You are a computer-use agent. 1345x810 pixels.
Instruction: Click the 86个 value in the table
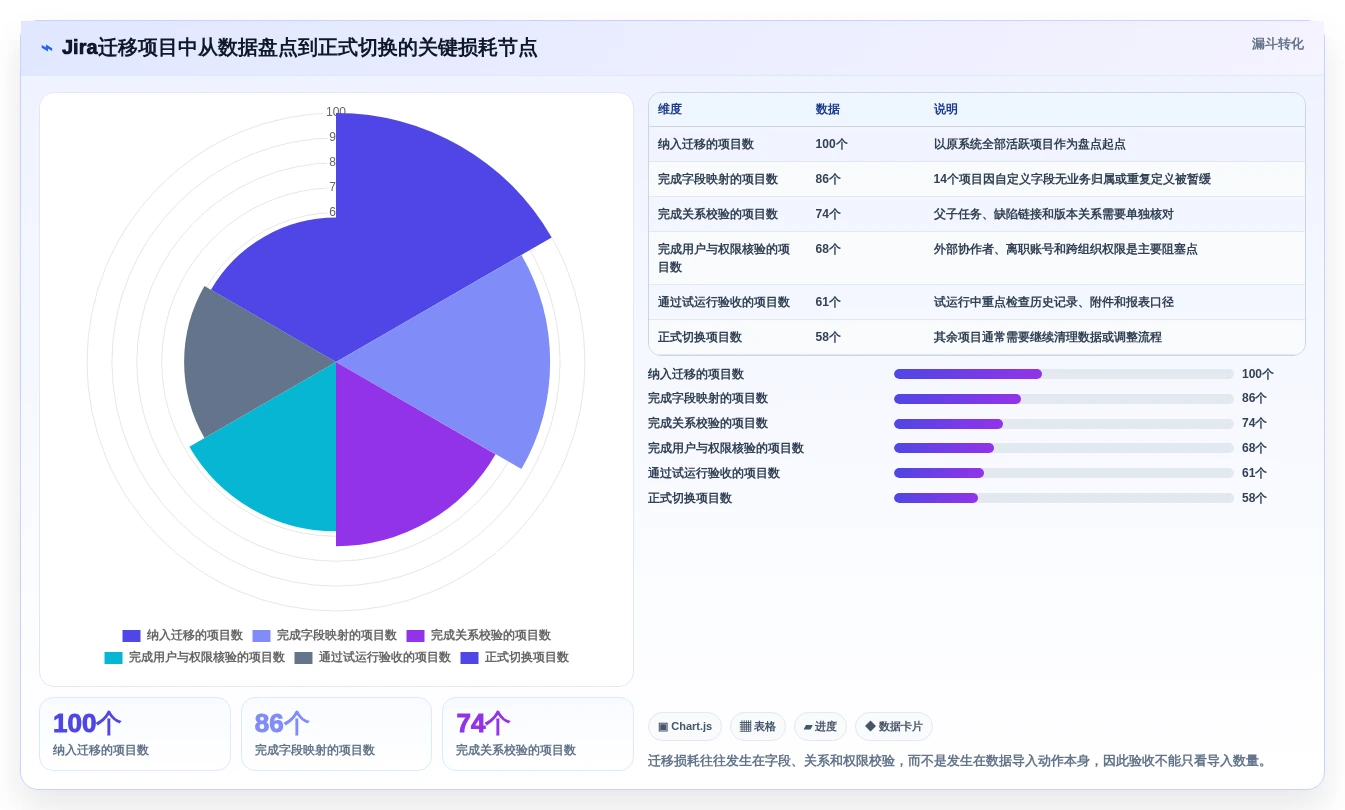(x=828, y=179)
